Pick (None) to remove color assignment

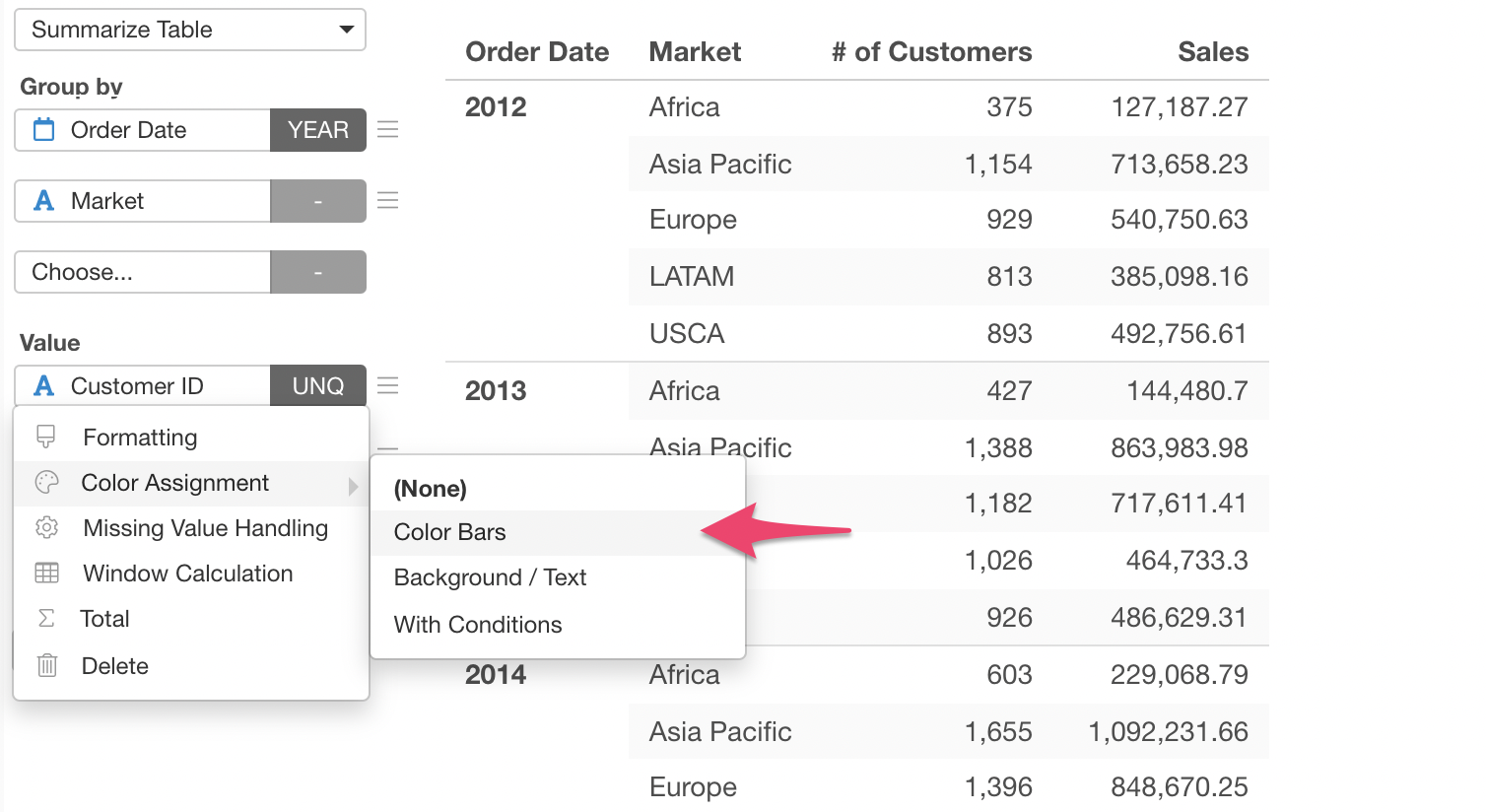(x=431, y=489)
